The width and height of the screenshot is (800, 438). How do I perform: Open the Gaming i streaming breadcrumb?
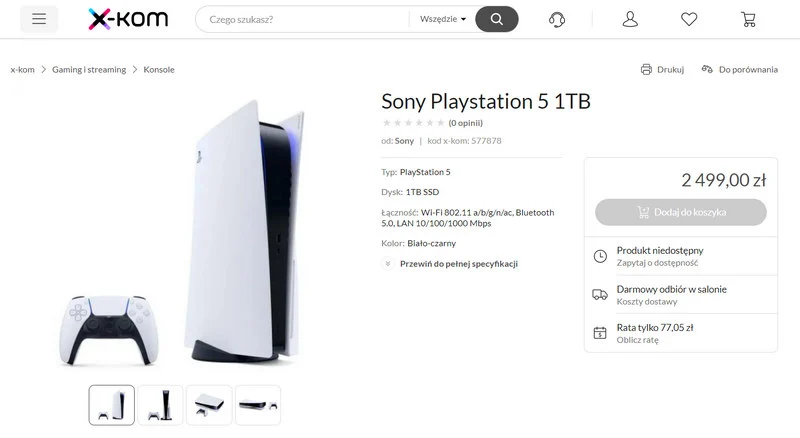tap(89, 69)
